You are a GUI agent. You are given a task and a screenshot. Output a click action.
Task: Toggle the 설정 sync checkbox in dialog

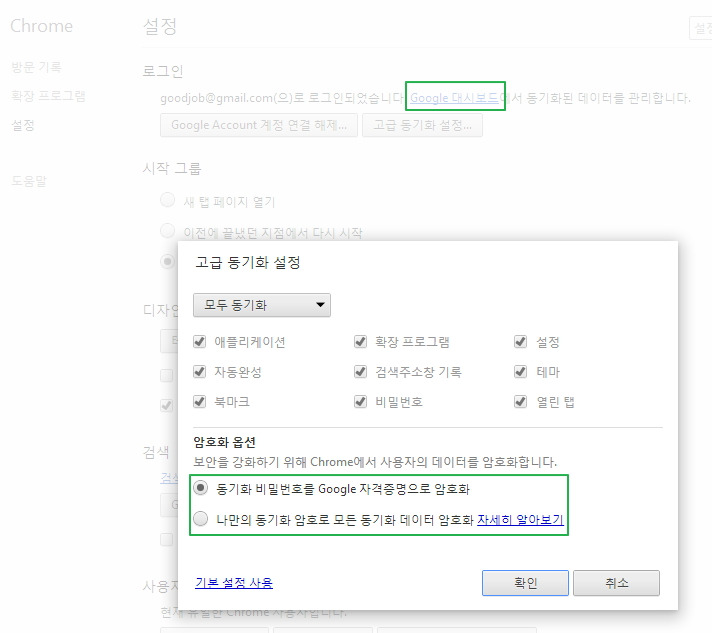[520, 341]
